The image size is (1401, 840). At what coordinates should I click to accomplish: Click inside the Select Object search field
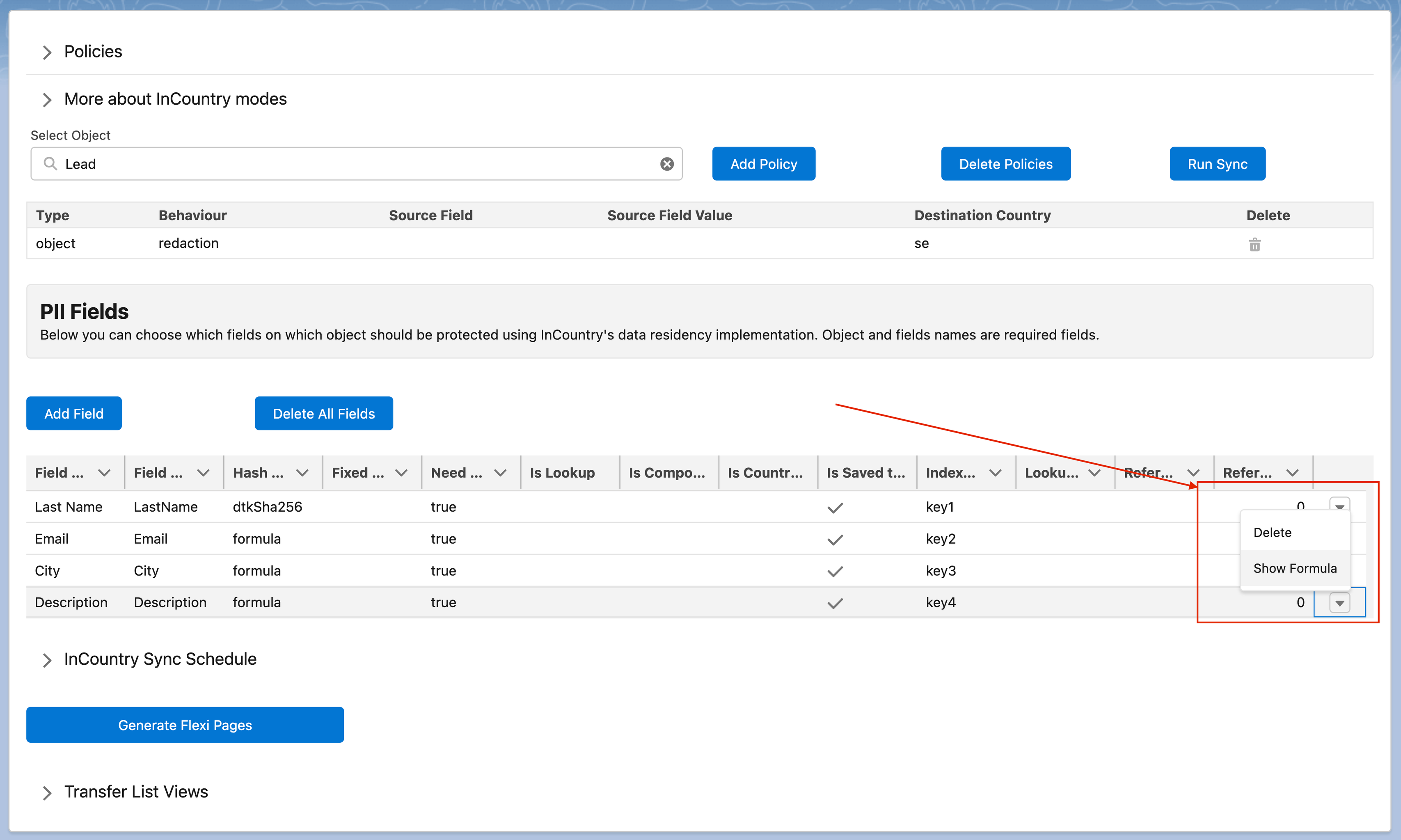click(x=340, y=164)
